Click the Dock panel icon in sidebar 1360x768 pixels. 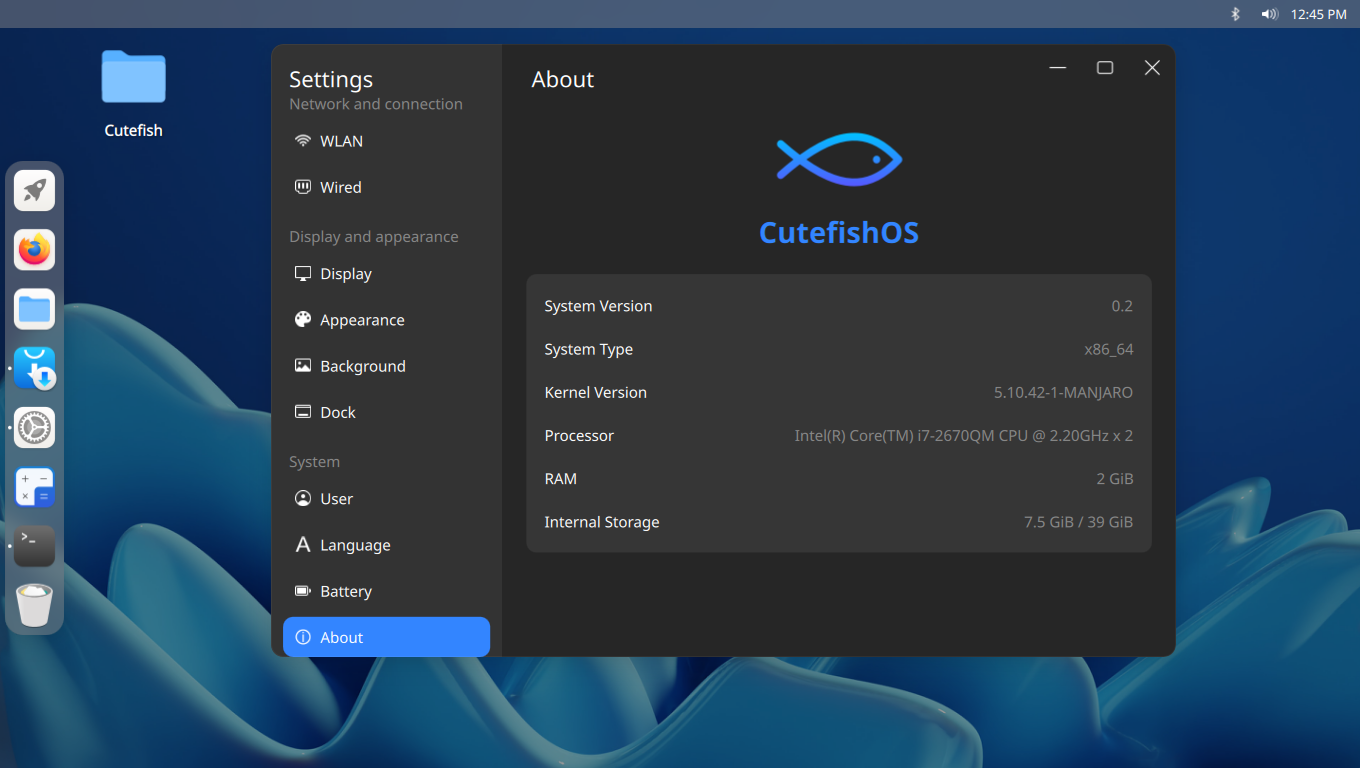click(x=303, y=412)
